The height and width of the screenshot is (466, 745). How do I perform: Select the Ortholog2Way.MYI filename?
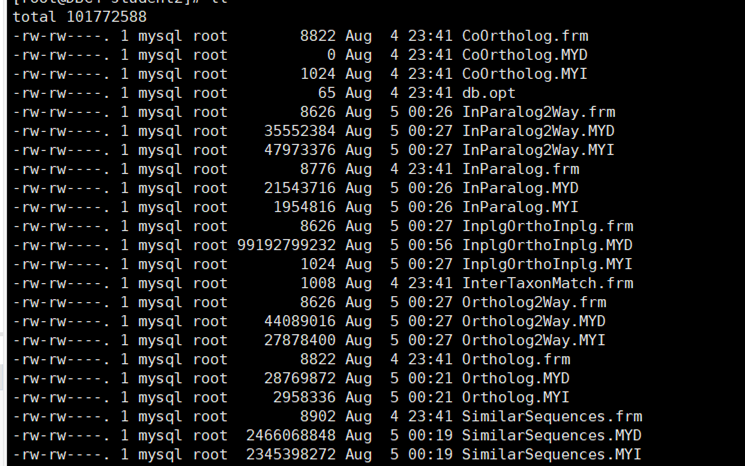click(534, 340)
